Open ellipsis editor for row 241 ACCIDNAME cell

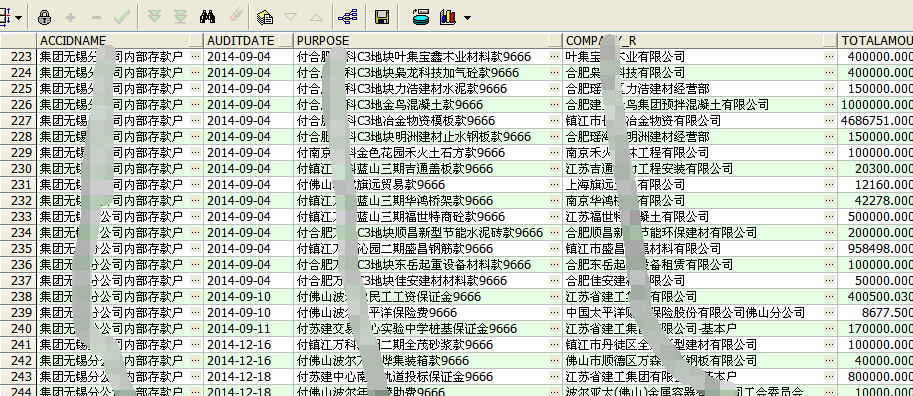(x=196, y=345)
